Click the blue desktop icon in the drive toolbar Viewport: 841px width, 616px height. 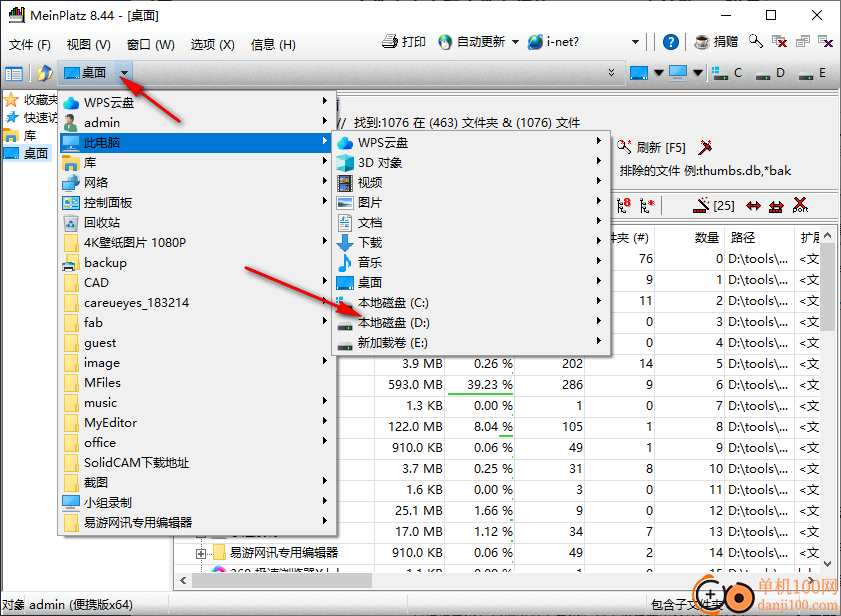click(x=639, y=73)
